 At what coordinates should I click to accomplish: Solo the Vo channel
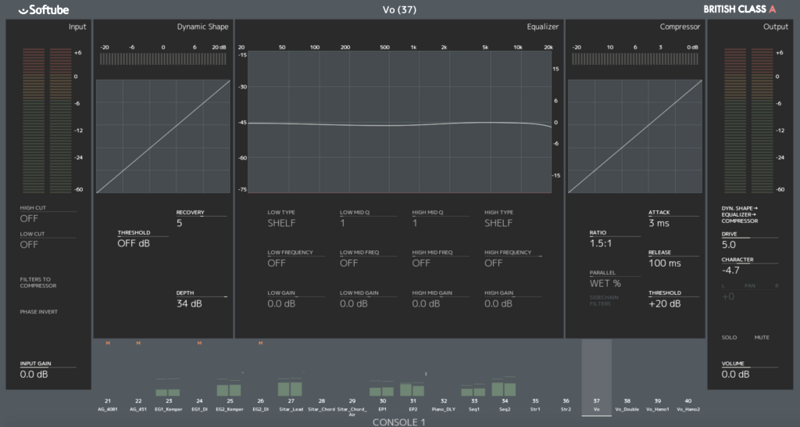(729, 338)
